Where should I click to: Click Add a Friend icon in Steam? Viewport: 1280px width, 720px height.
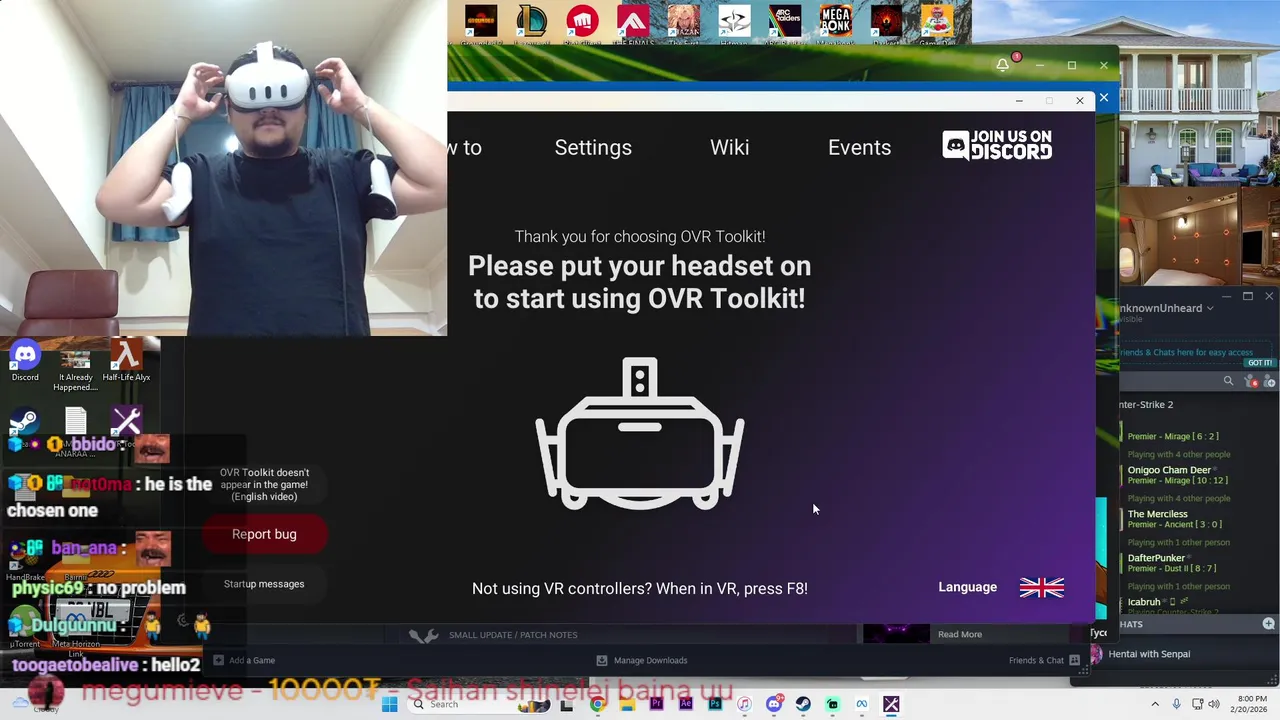(x=1270, y=381)
